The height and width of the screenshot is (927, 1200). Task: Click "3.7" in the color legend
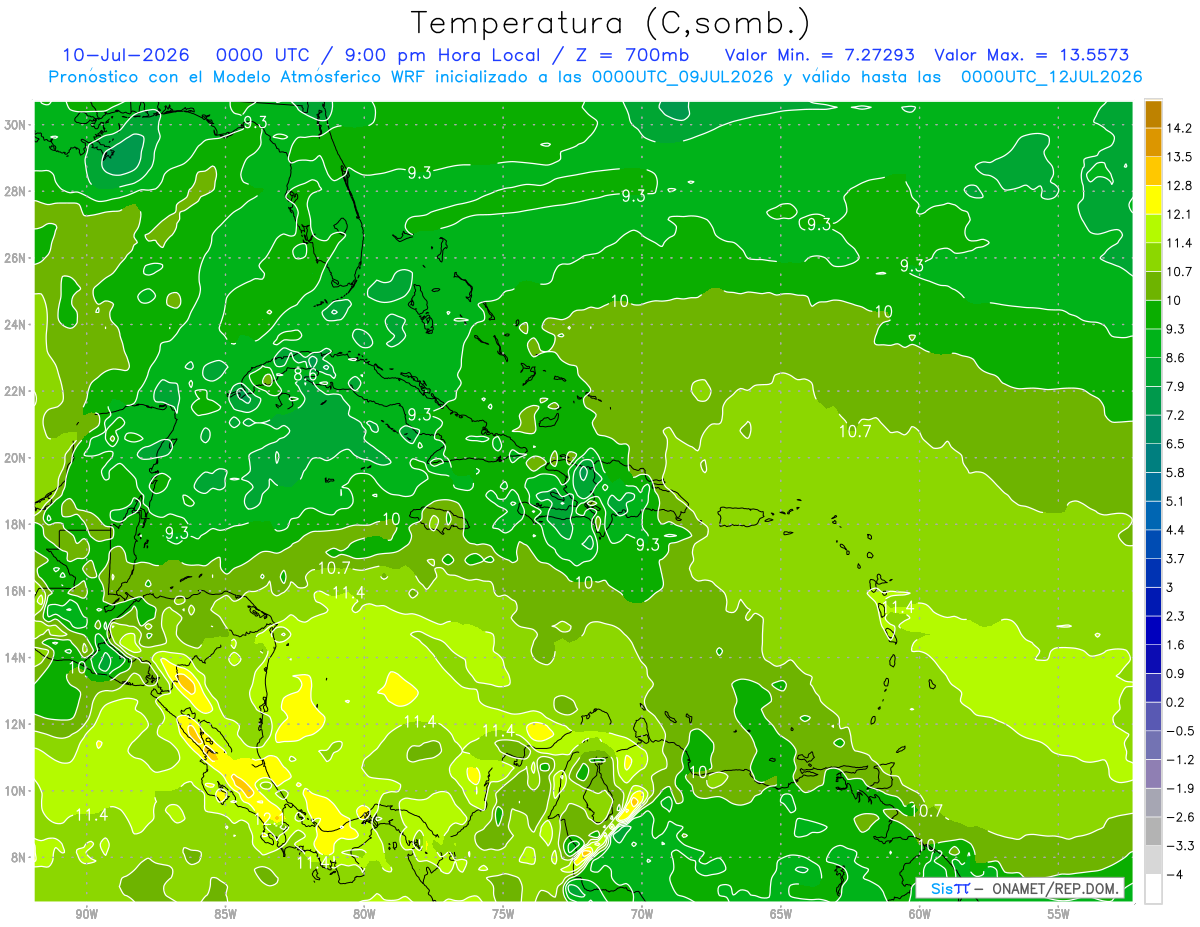1177,559
